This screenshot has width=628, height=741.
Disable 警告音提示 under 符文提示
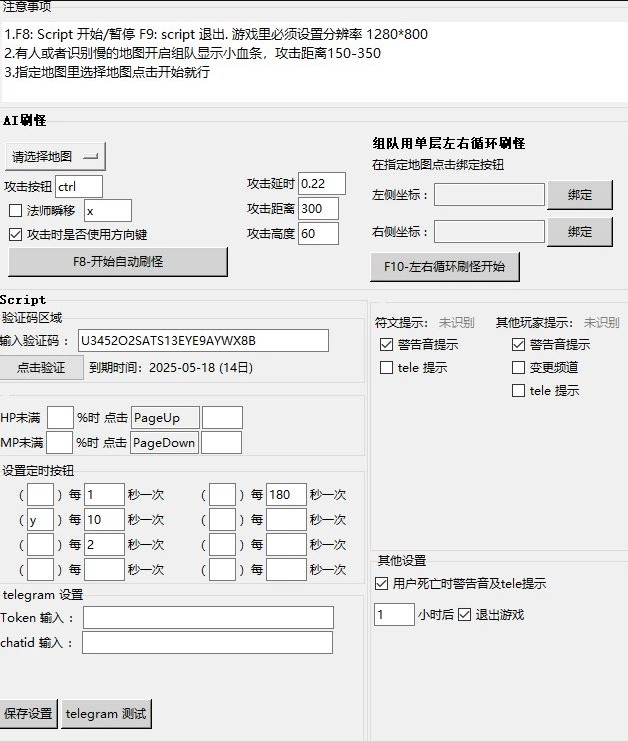(387, 345)
